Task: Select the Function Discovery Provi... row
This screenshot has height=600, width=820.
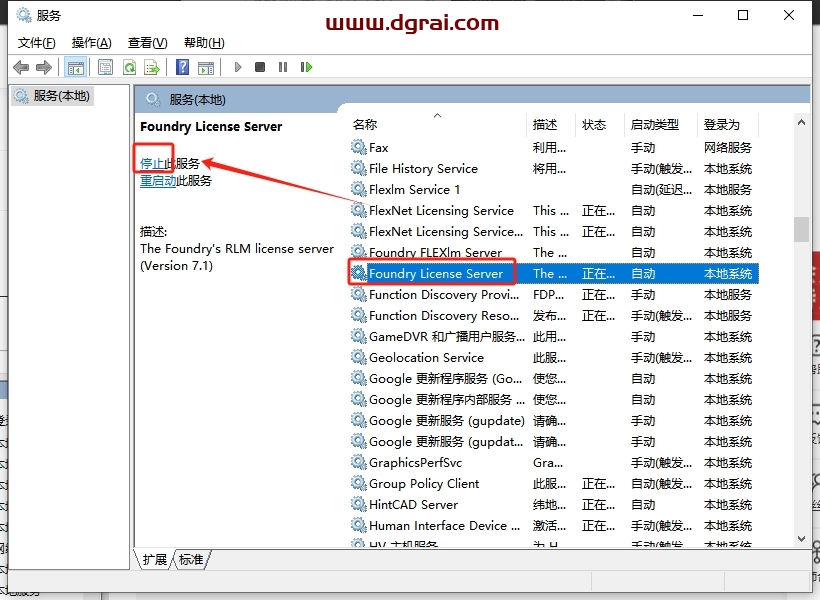Action: pos(553,295)
